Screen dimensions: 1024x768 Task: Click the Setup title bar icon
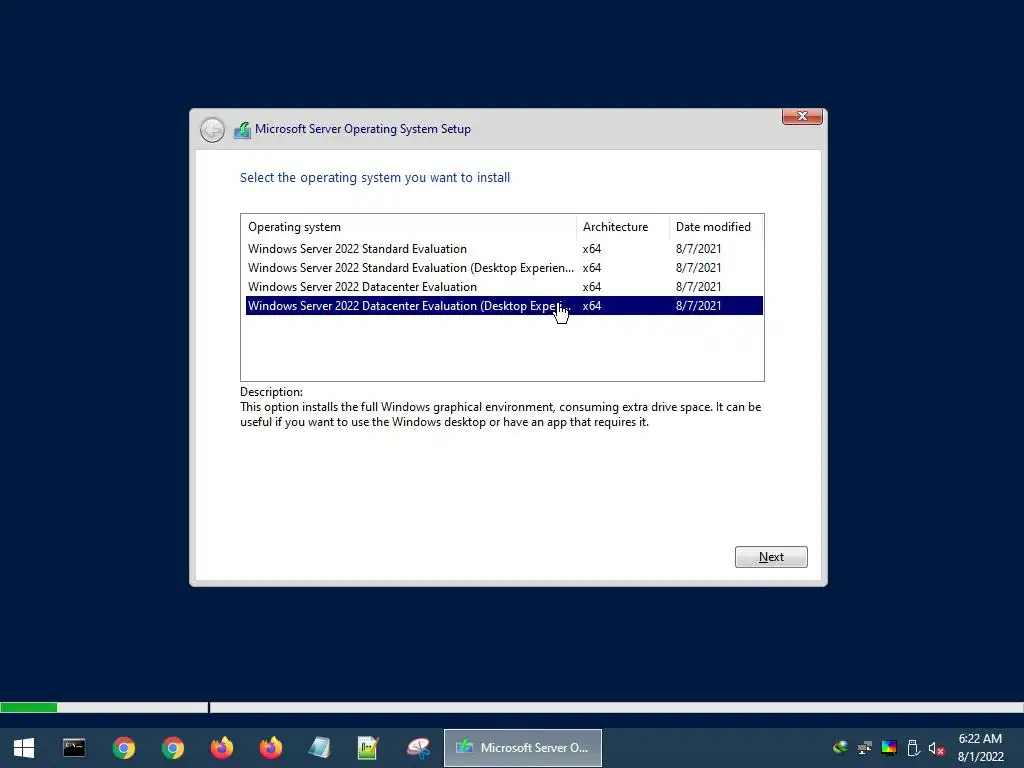(242, 130)
